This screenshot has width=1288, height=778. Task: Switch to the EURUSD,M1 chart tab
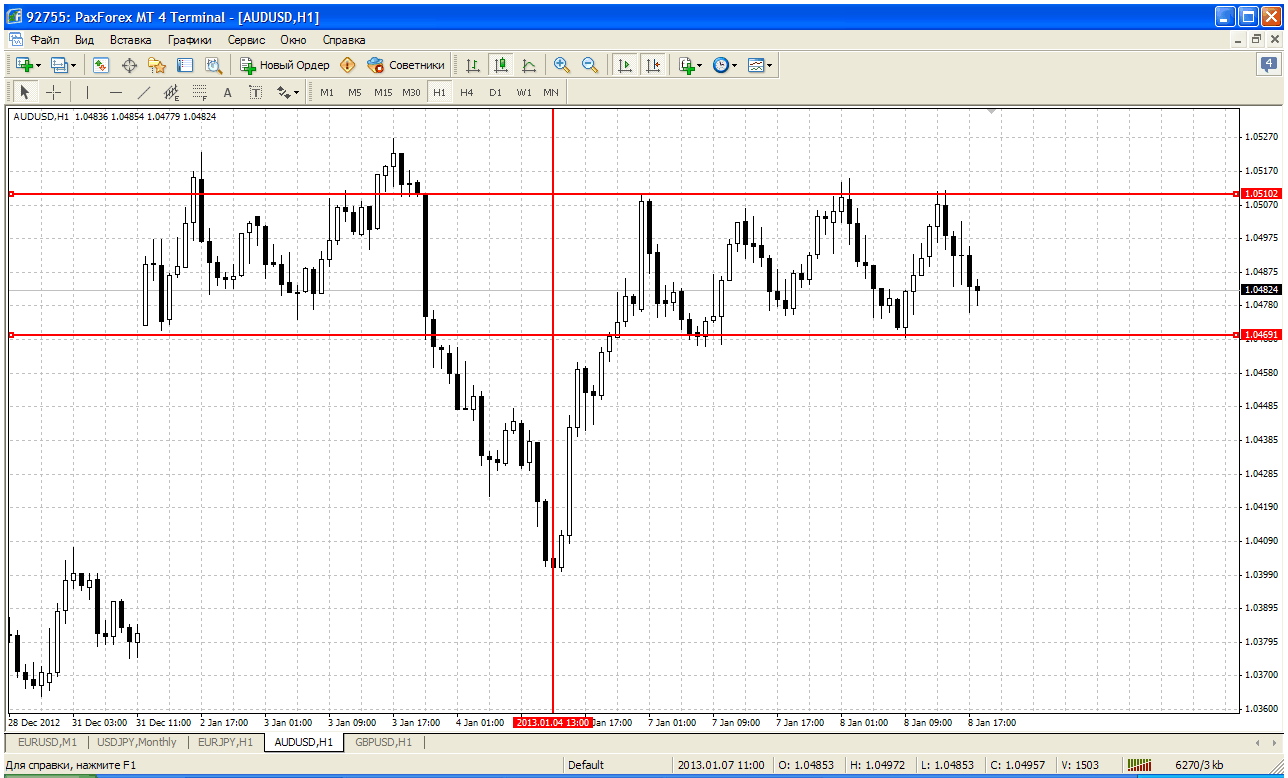click(x=47, y=742)
